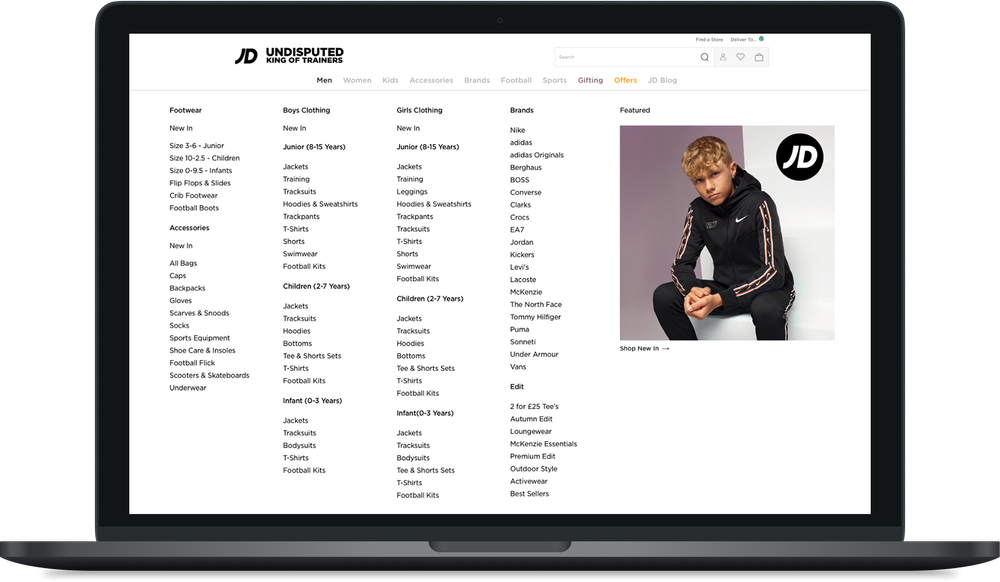Click the Girls Clothing heading
This screenshot has height=582, width=1000.
419,110
